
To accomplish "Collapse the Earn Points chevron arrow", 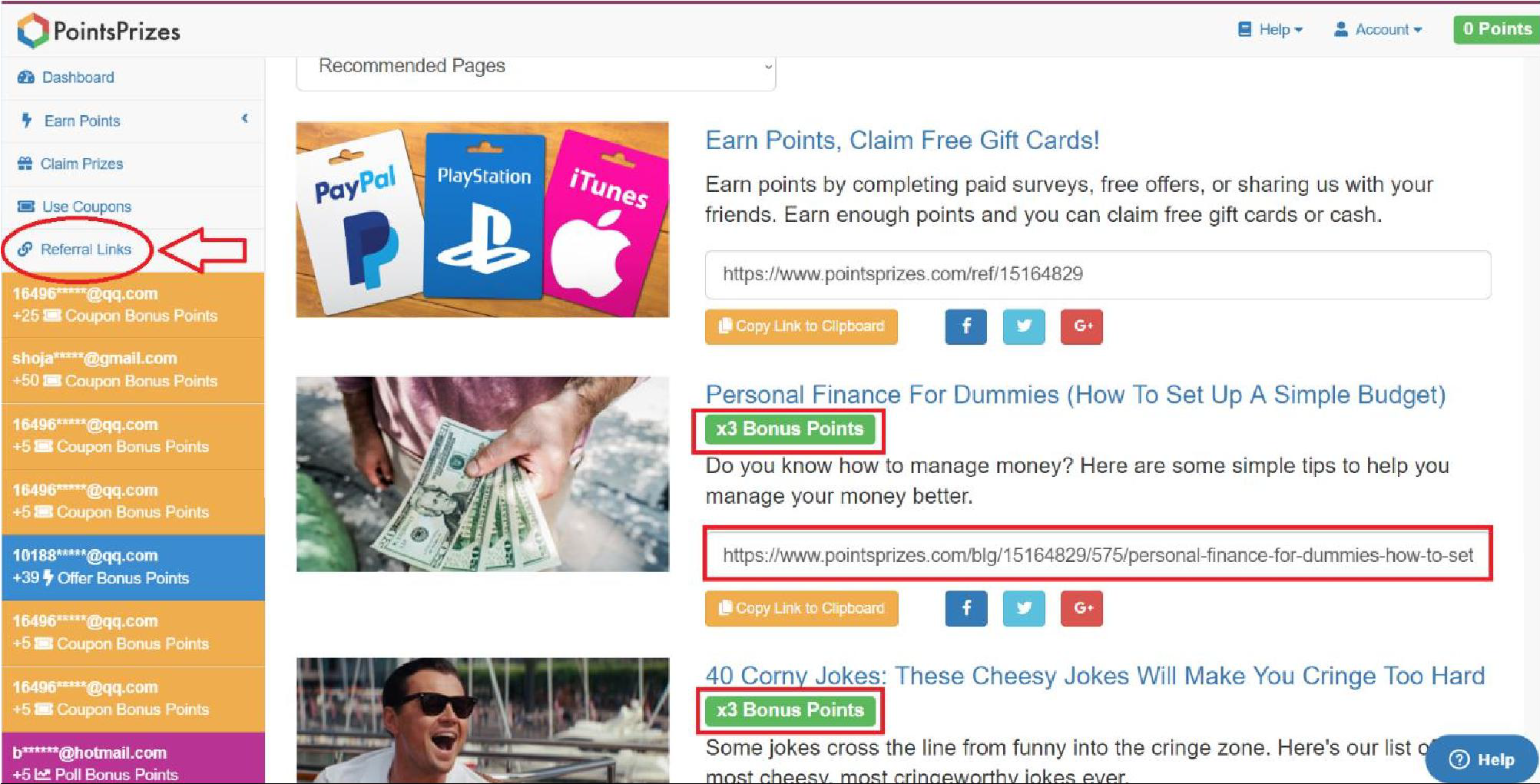I will click(x=244, y=118).
